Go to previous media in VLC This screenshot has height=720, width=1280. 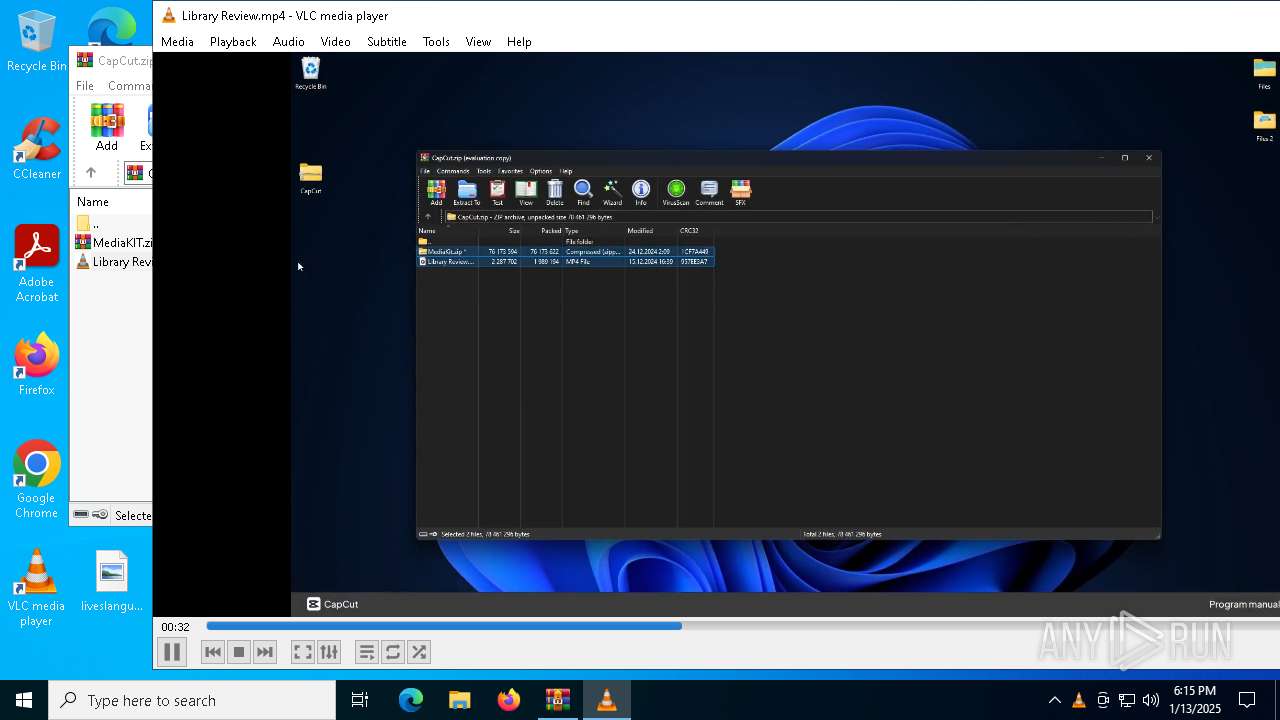213,652
